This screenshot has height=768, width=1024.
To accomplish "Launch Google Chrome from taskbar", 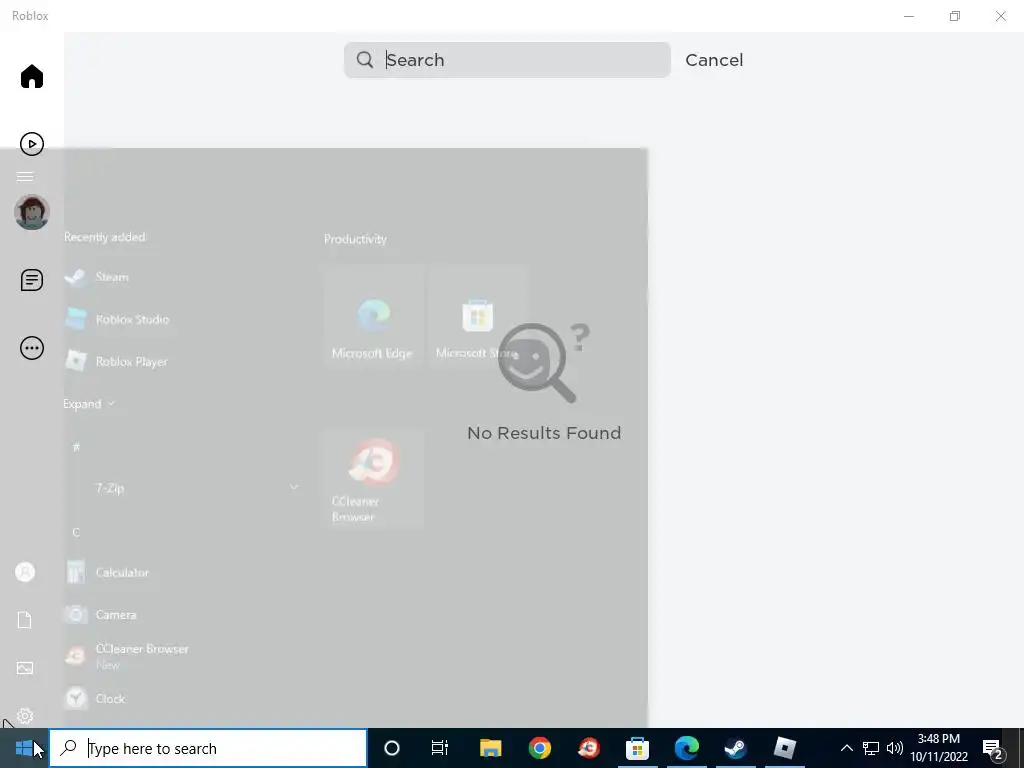I will [539, 748].
